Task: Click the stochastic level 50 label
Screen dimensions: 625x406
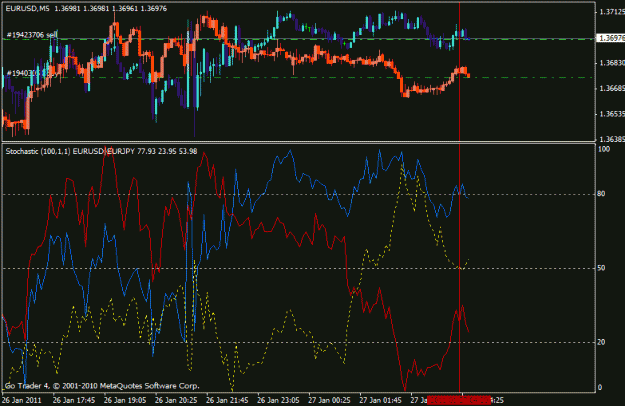Action: click(601, 268)
